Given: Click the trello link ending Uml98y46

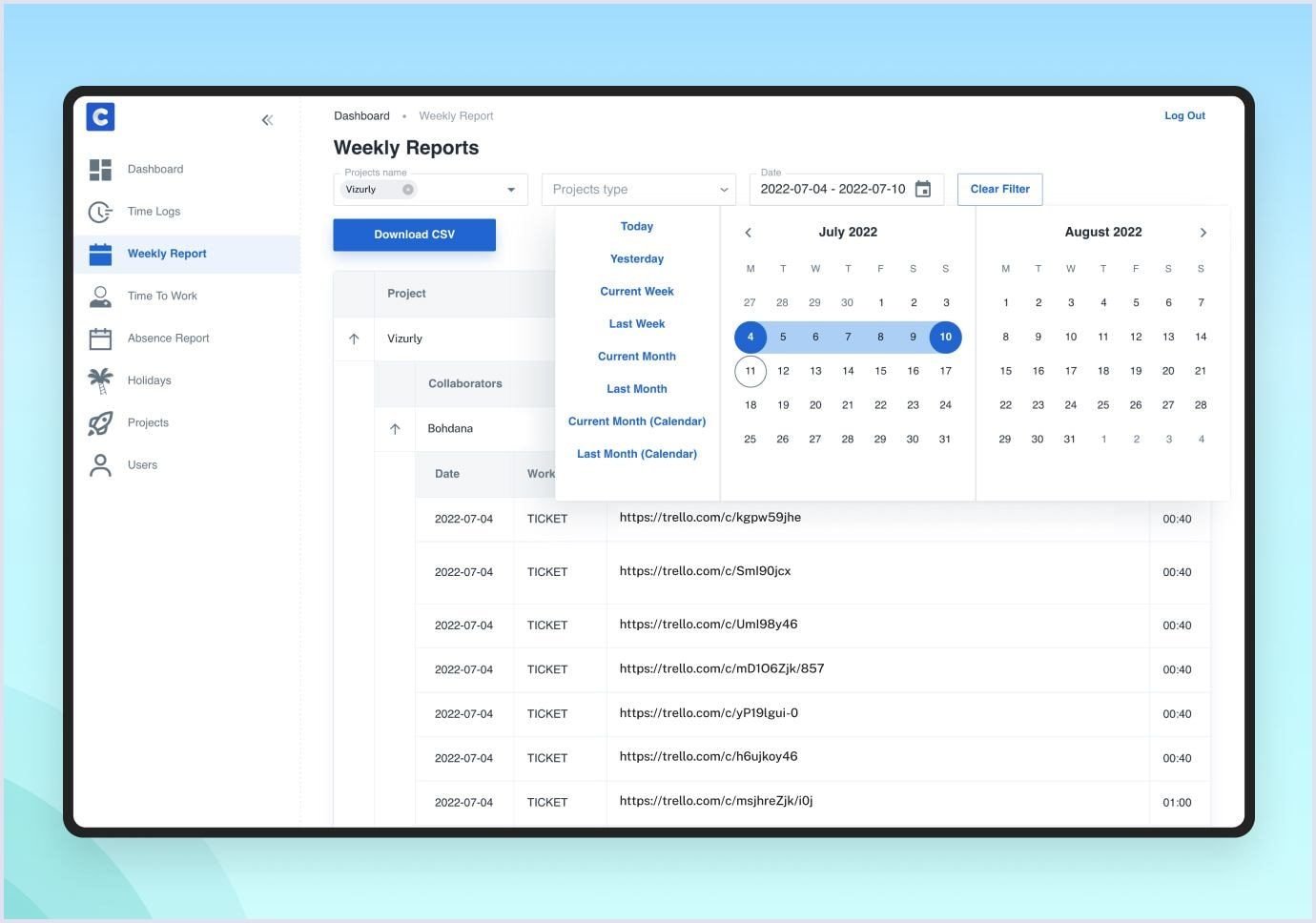Looking at the screenshot, I should (x=709, y=625).
